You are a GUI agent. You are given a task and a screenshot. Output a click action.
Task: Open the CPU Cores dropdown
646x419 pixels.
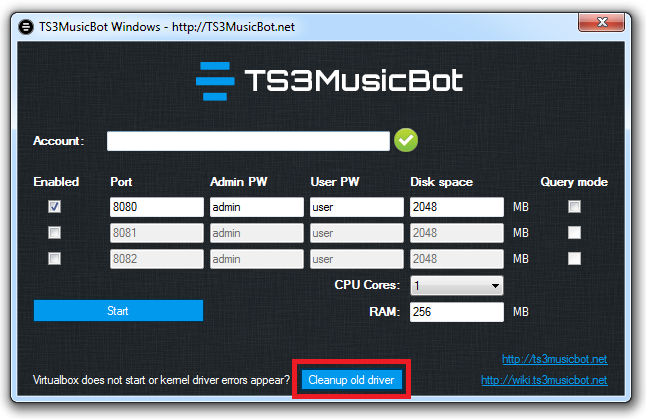tap(456, 286)
